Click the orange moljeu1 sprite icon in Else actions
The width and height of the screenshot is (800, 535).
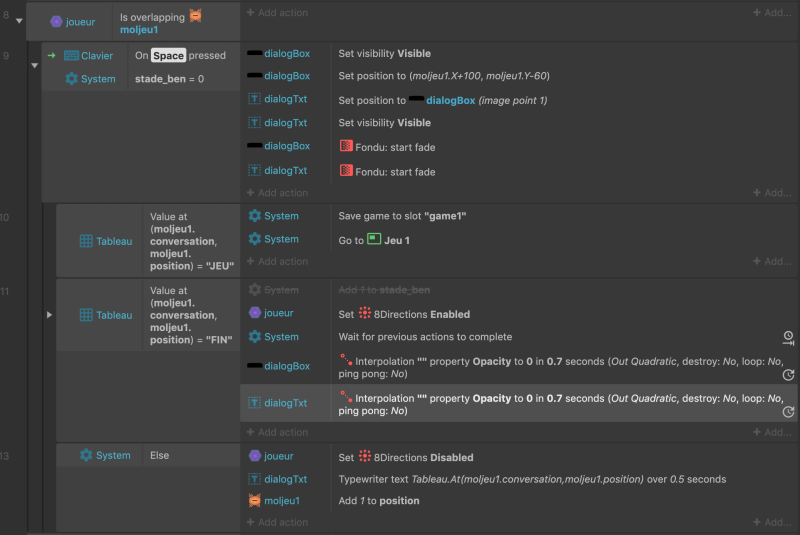[x=255, y=500]
